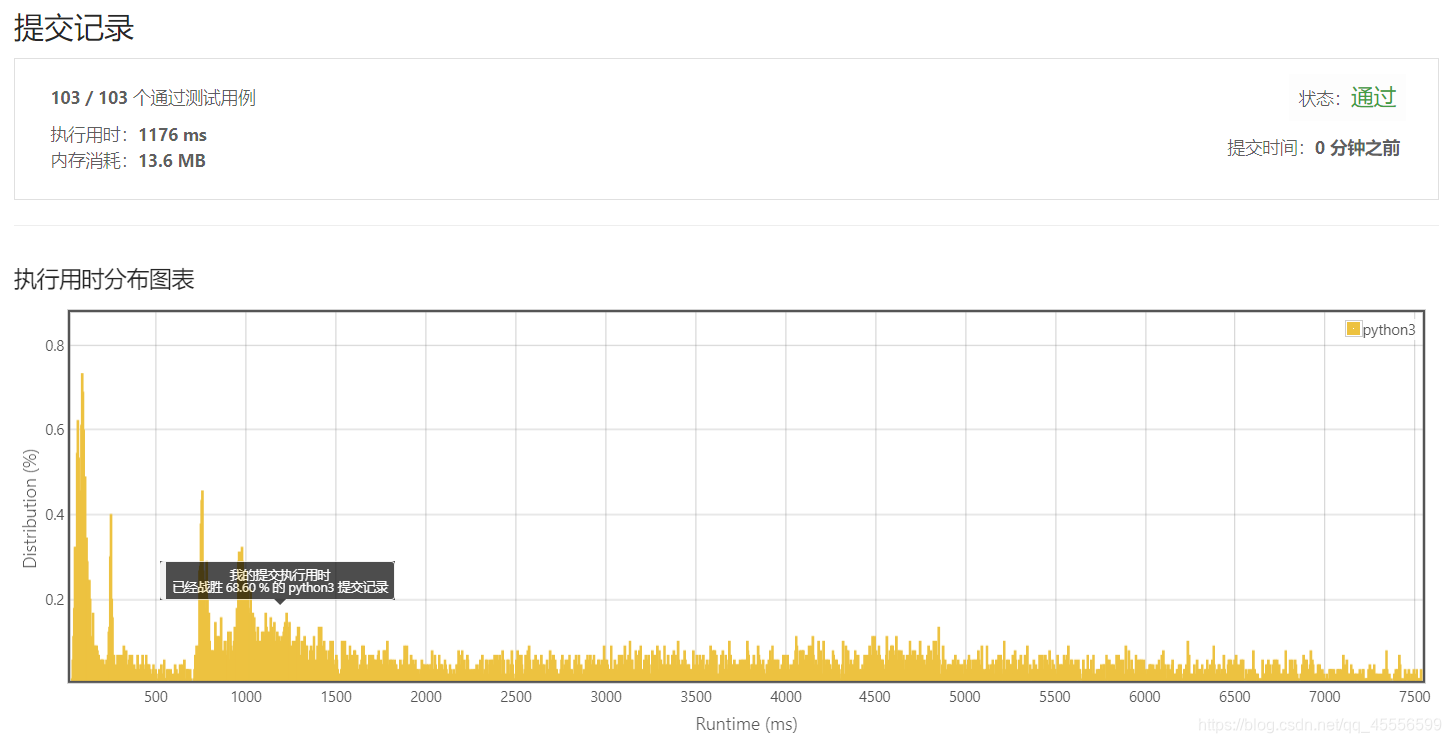
Task: Click the 0 分钟之前 submission time
Action: (x=1357, y=148)
